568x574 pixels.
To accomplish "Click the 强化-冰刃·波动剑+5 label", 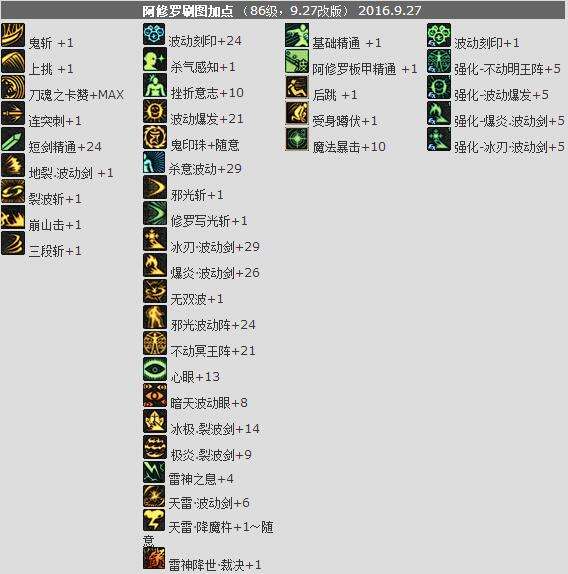I will point(509,147).
